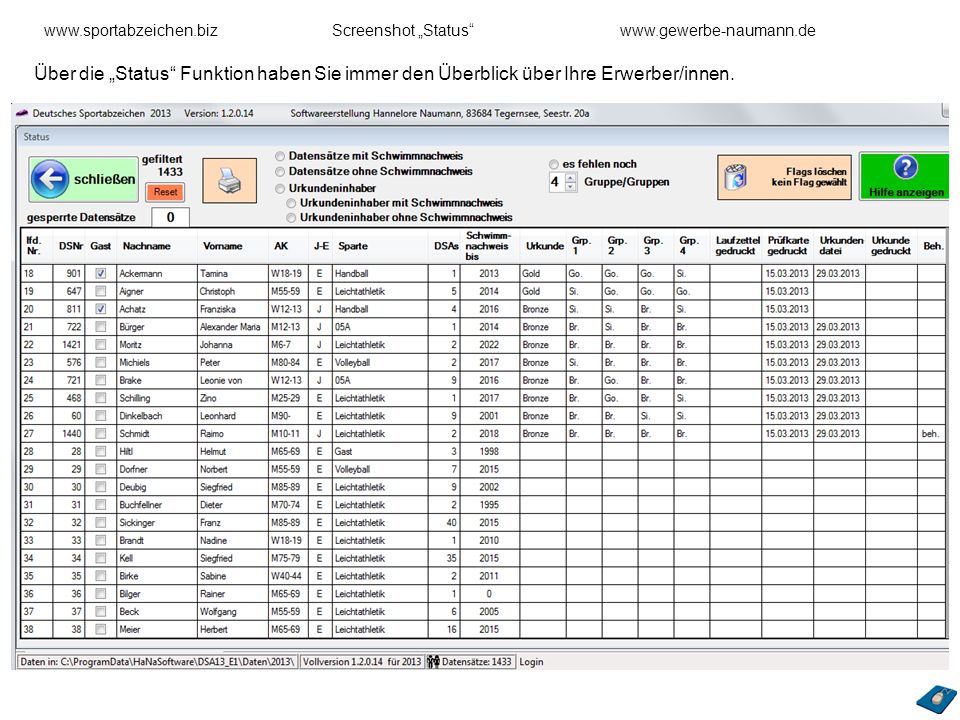The width and height of the screenshot is (960, 720).
Task: Click the 'Grp. 1' column header
Action: pyautogui.click(x=584, y=246)
